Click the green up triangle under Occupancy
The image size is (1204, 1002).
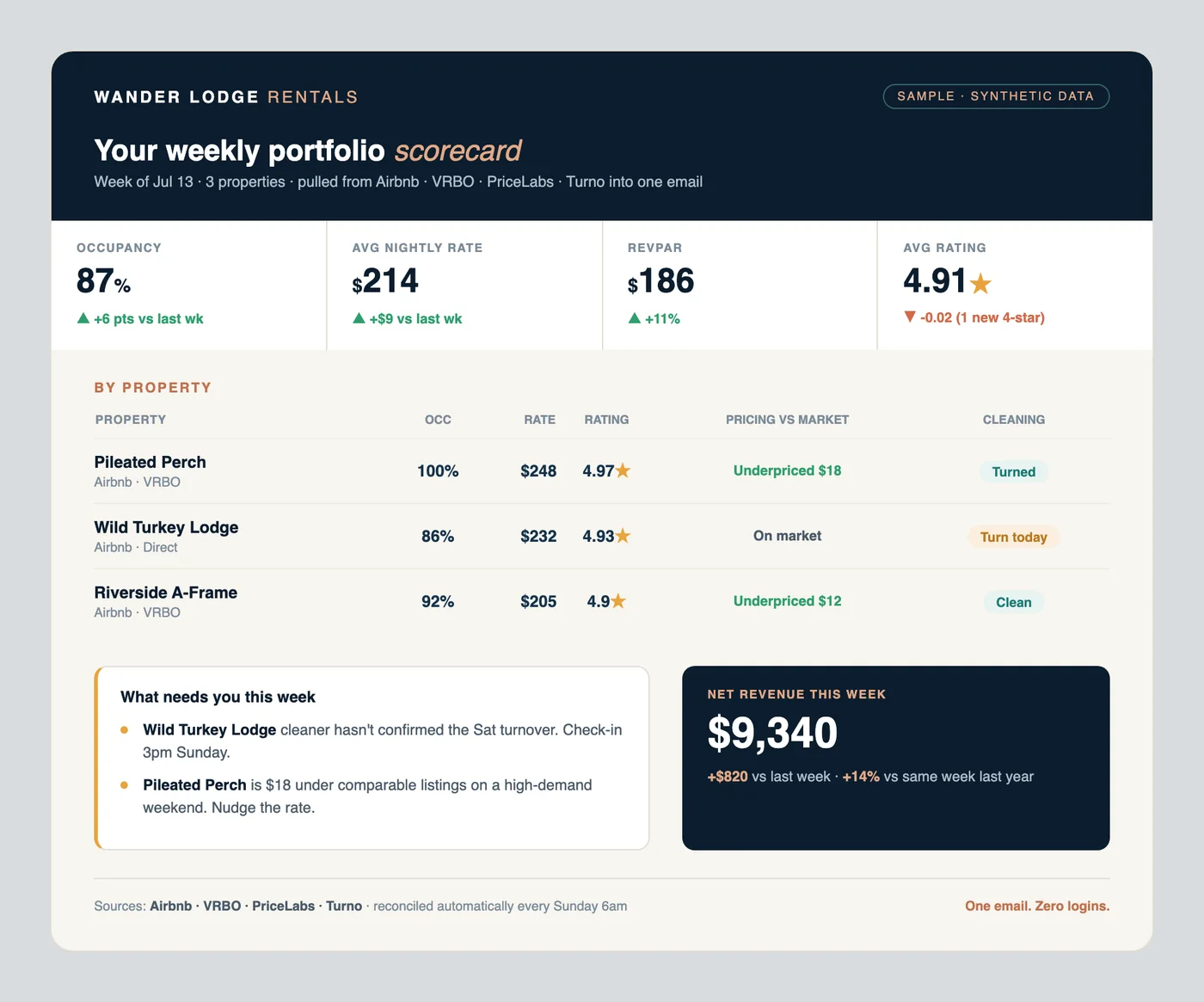click(83, 318)
